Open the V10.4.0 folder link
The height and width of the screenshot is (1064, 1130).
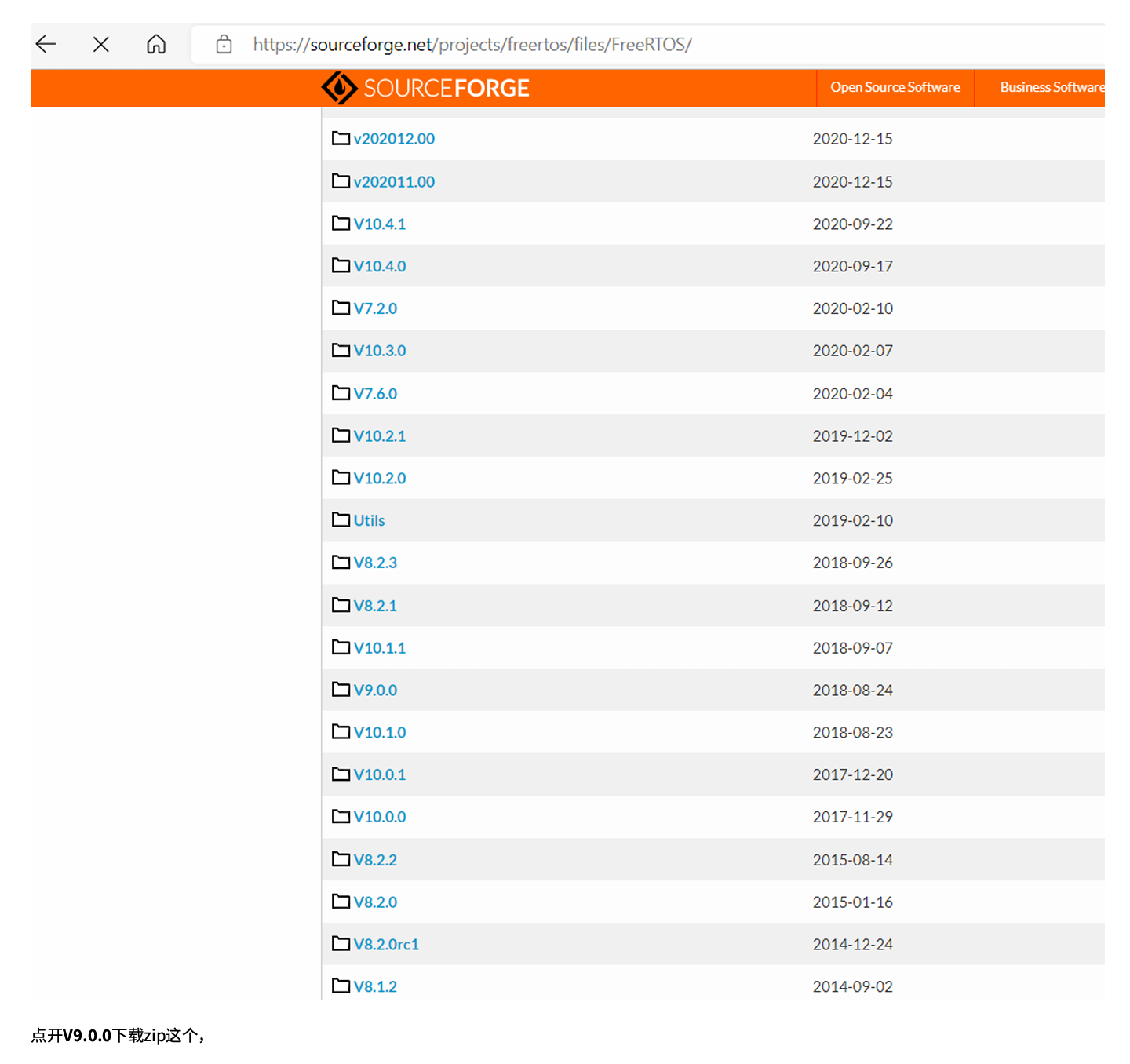(380, 267)
